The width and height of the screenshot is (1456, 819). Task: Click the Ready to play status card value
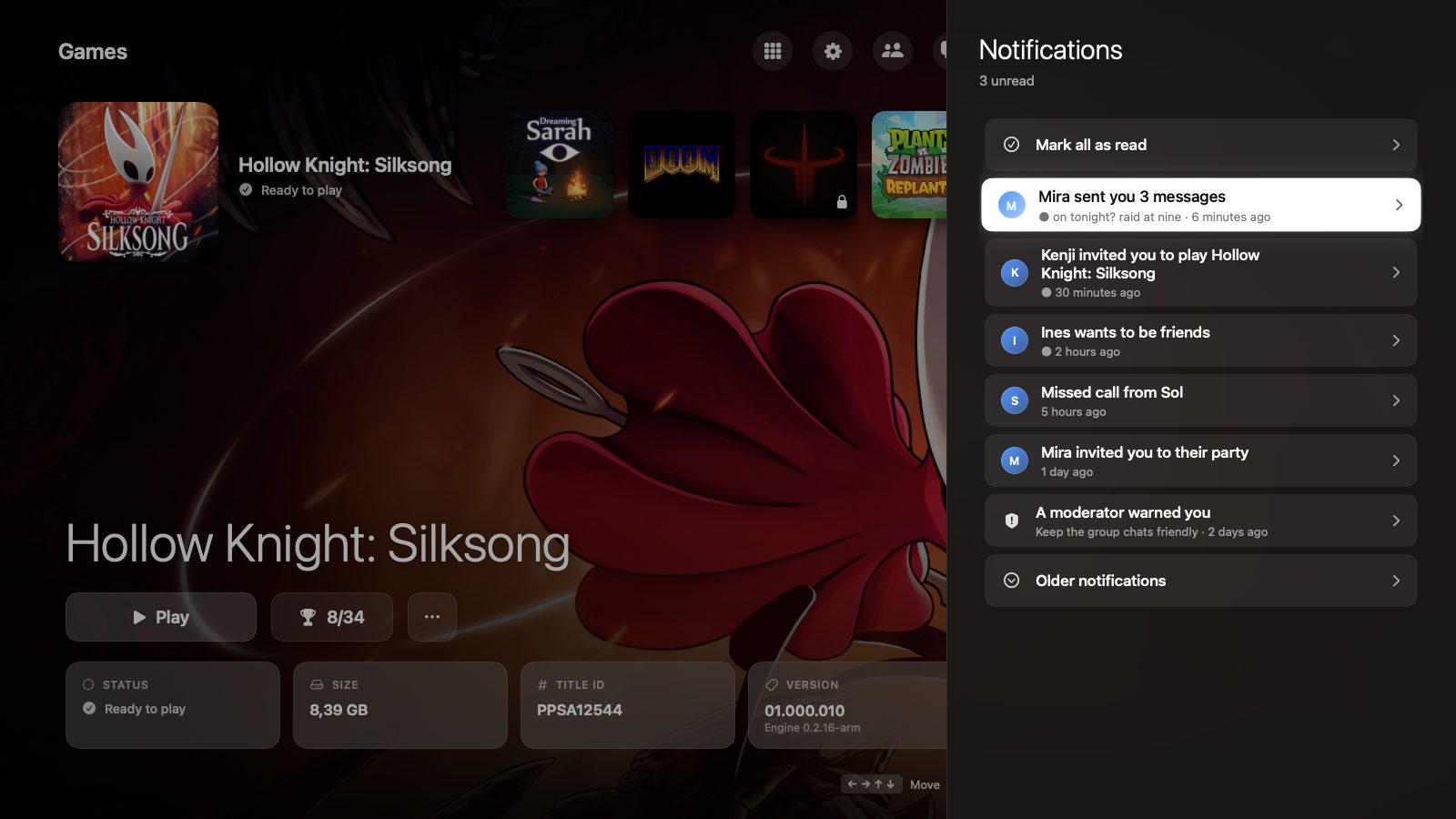(x=145, y=709)
